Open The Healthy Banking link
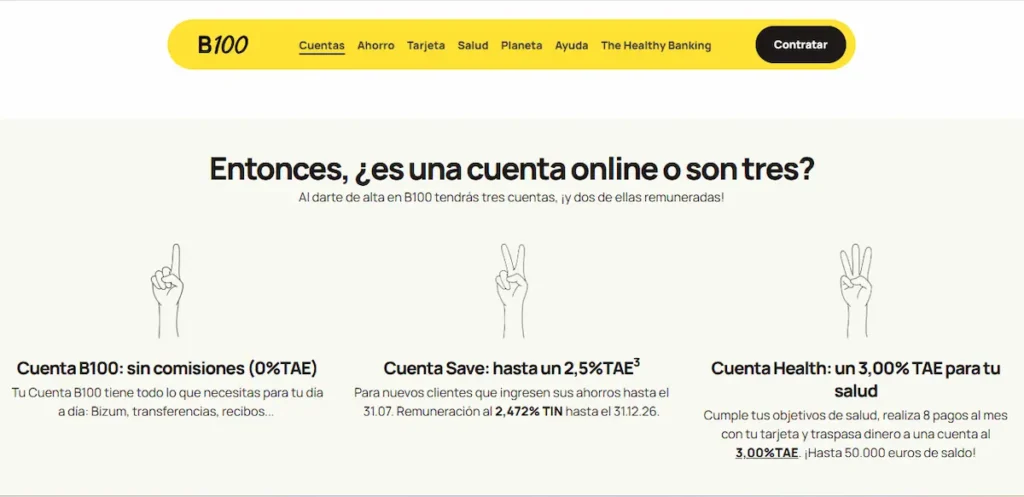 [x=656, y=46]
